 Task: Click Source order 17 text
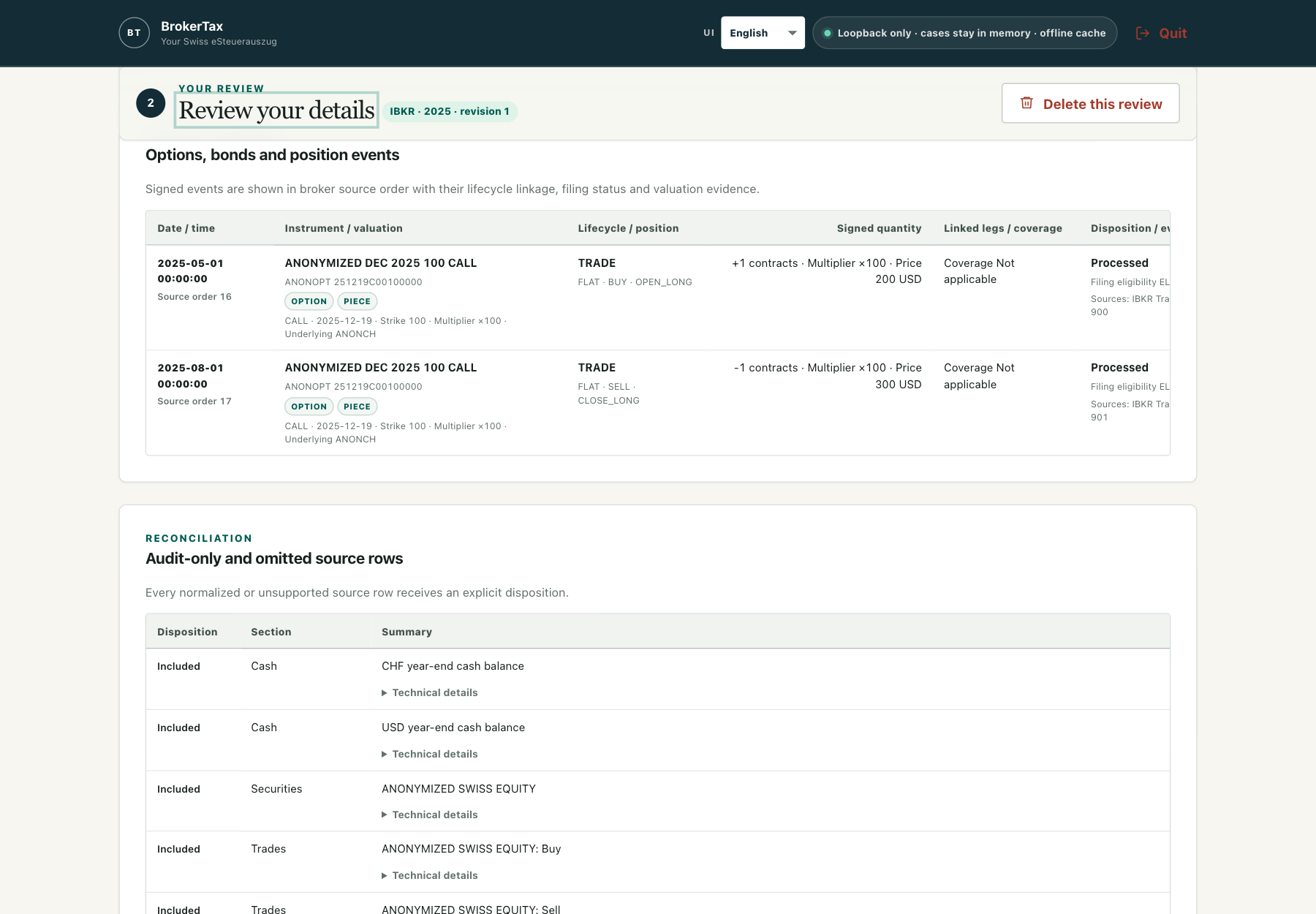194,401
